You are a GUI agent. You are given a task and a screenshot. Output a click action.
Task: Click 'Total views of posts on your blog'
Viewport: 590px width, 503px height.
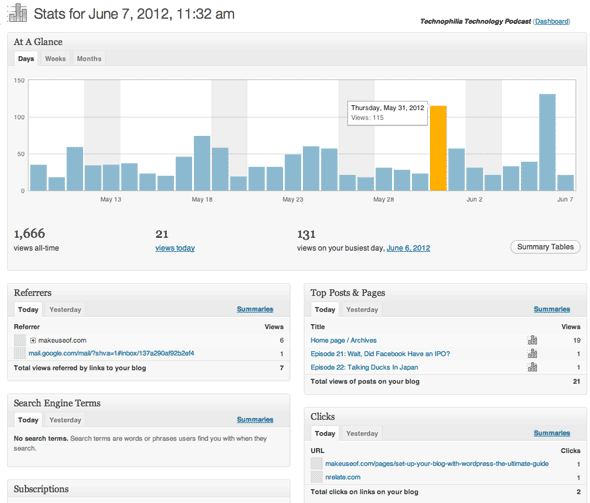(x=365, y=381)
